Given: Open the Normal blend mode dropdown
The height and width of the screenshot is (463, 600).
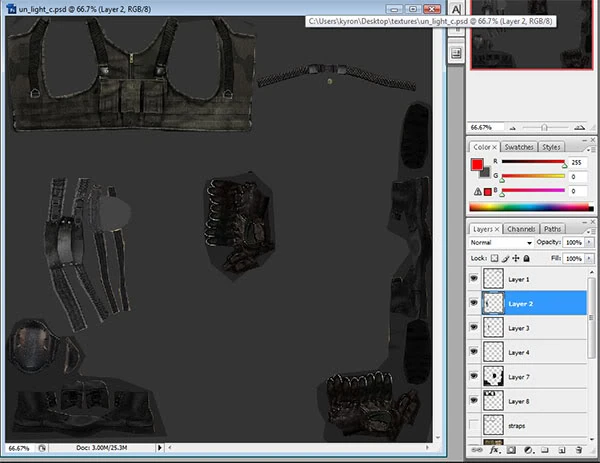Looking at the screenshot, I should point(501,243).
